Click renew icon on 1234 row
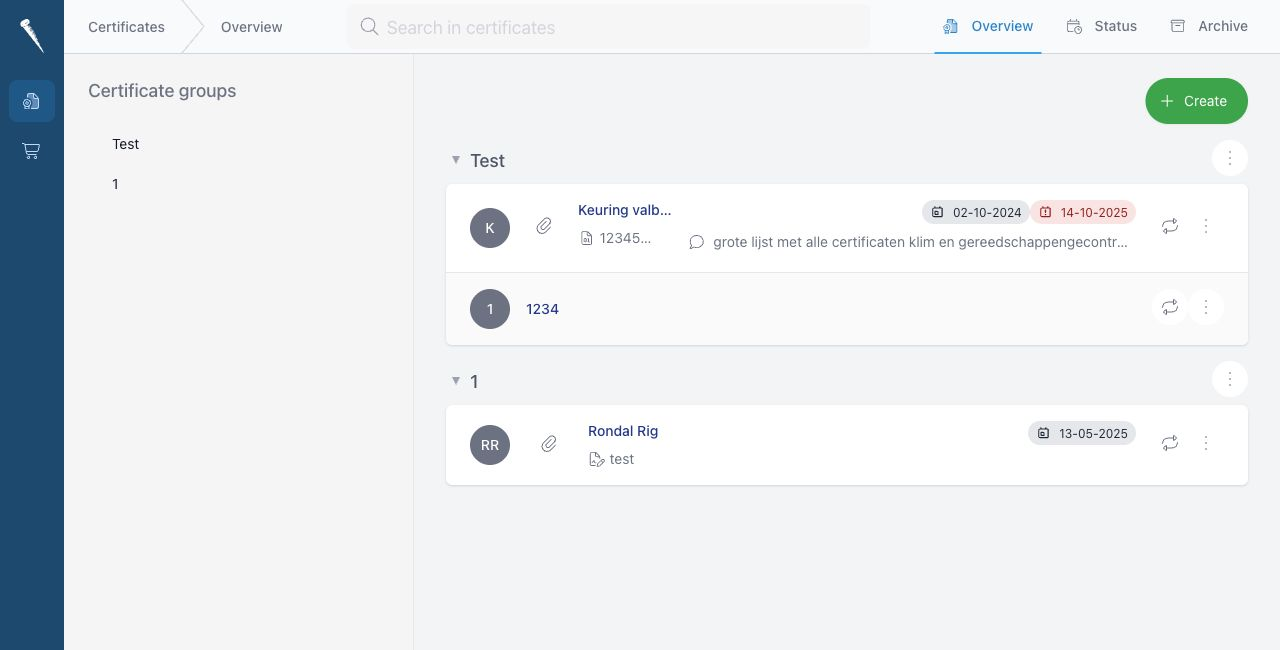1280x650 pixels. tap(1170, 307)
